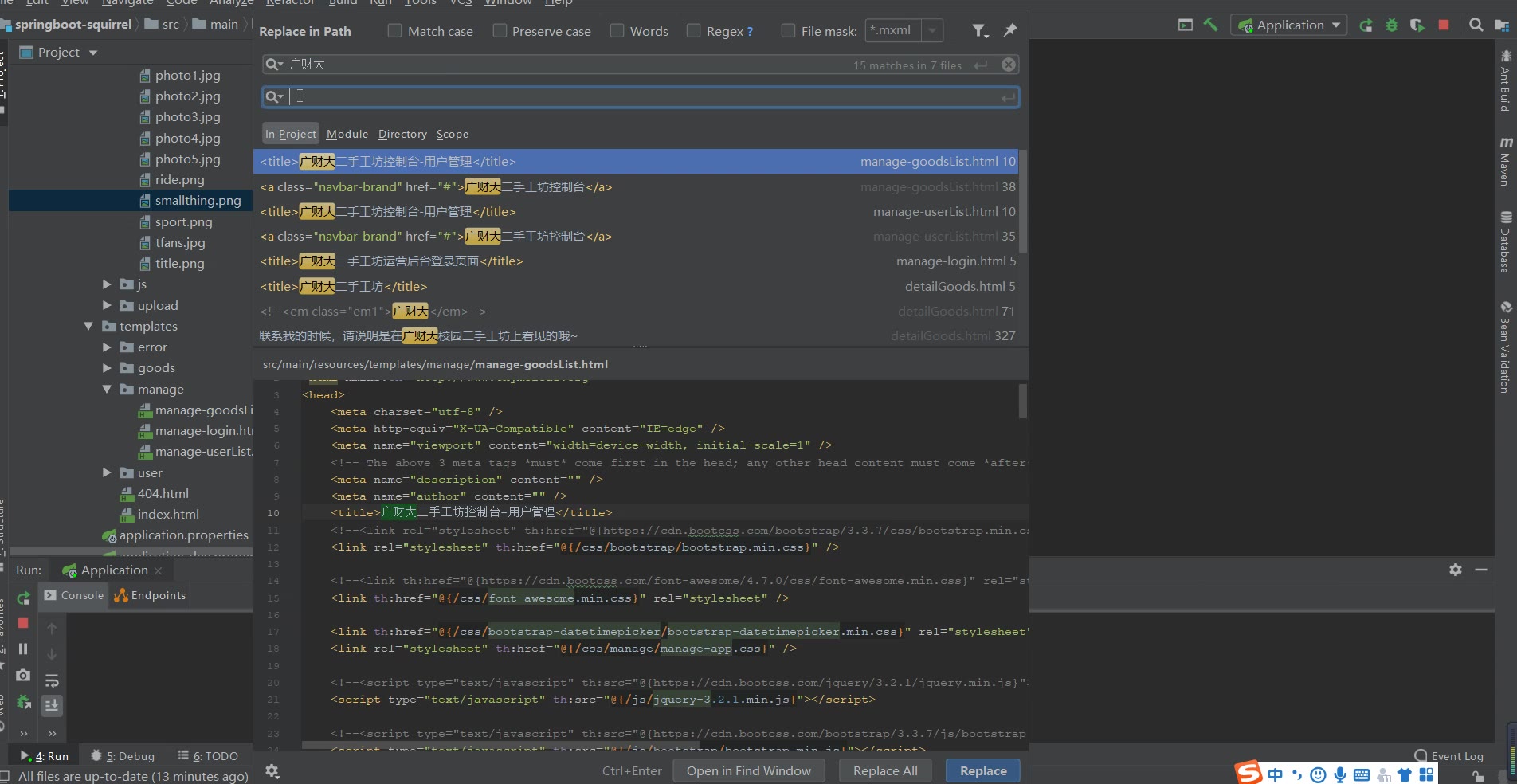The height and width of the screenshot is (784, 1517).
Task: Click the results list scrollbar
Action: (1023, 201)
